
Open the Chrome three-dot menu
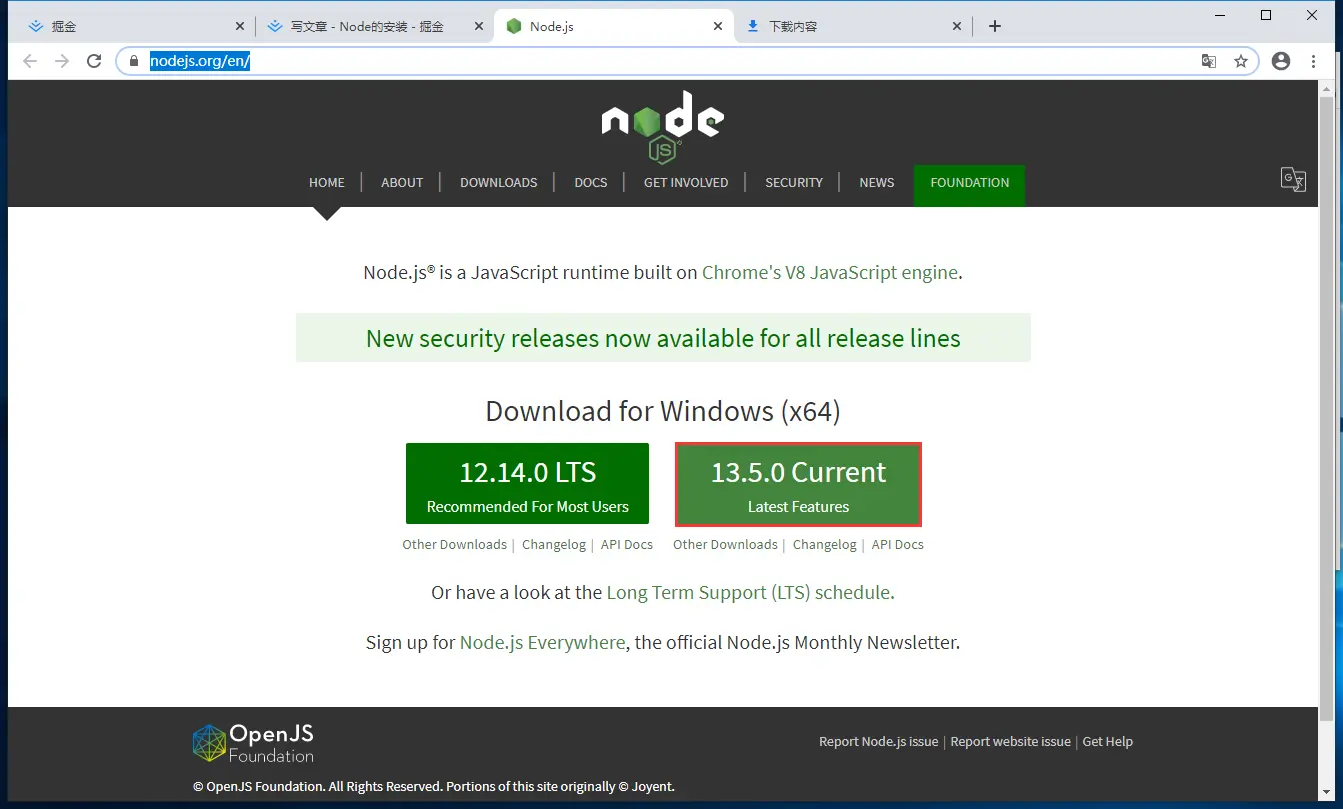1313,61
